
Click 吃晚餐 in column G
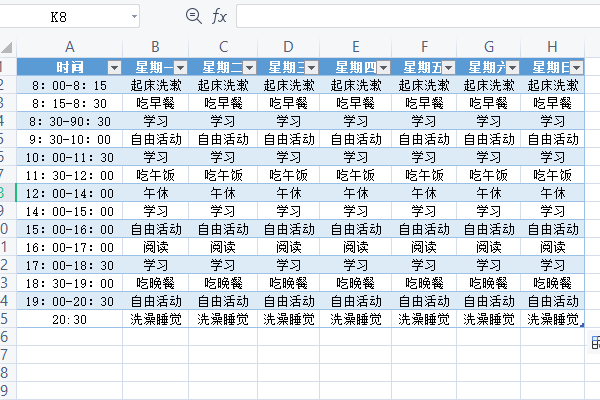click(x=489, y=283)
